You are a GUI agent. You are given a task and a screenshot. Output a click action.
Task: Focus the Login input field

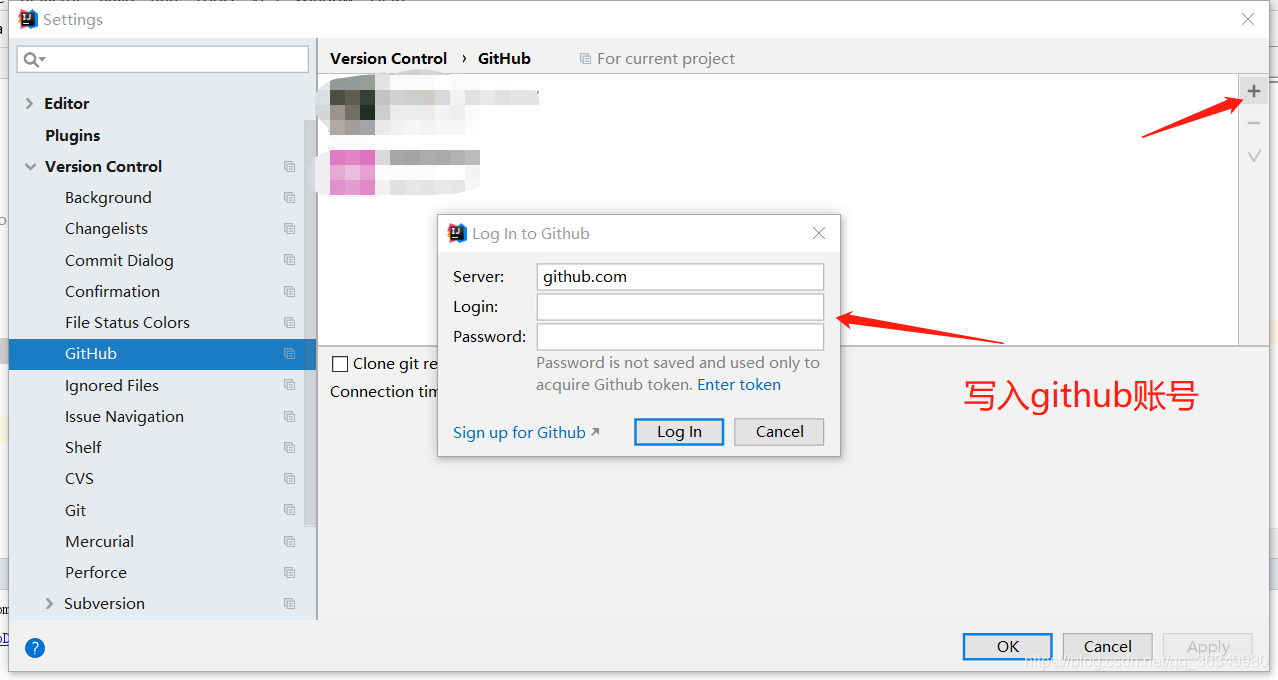click(x=680, y=307)
